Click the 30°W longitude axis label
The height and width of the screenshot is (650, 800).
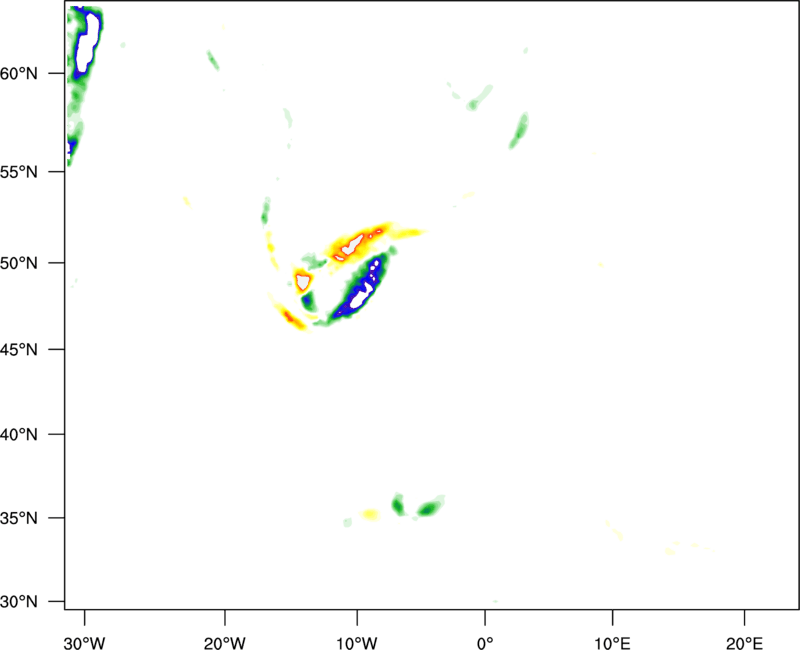pos(85,643)
